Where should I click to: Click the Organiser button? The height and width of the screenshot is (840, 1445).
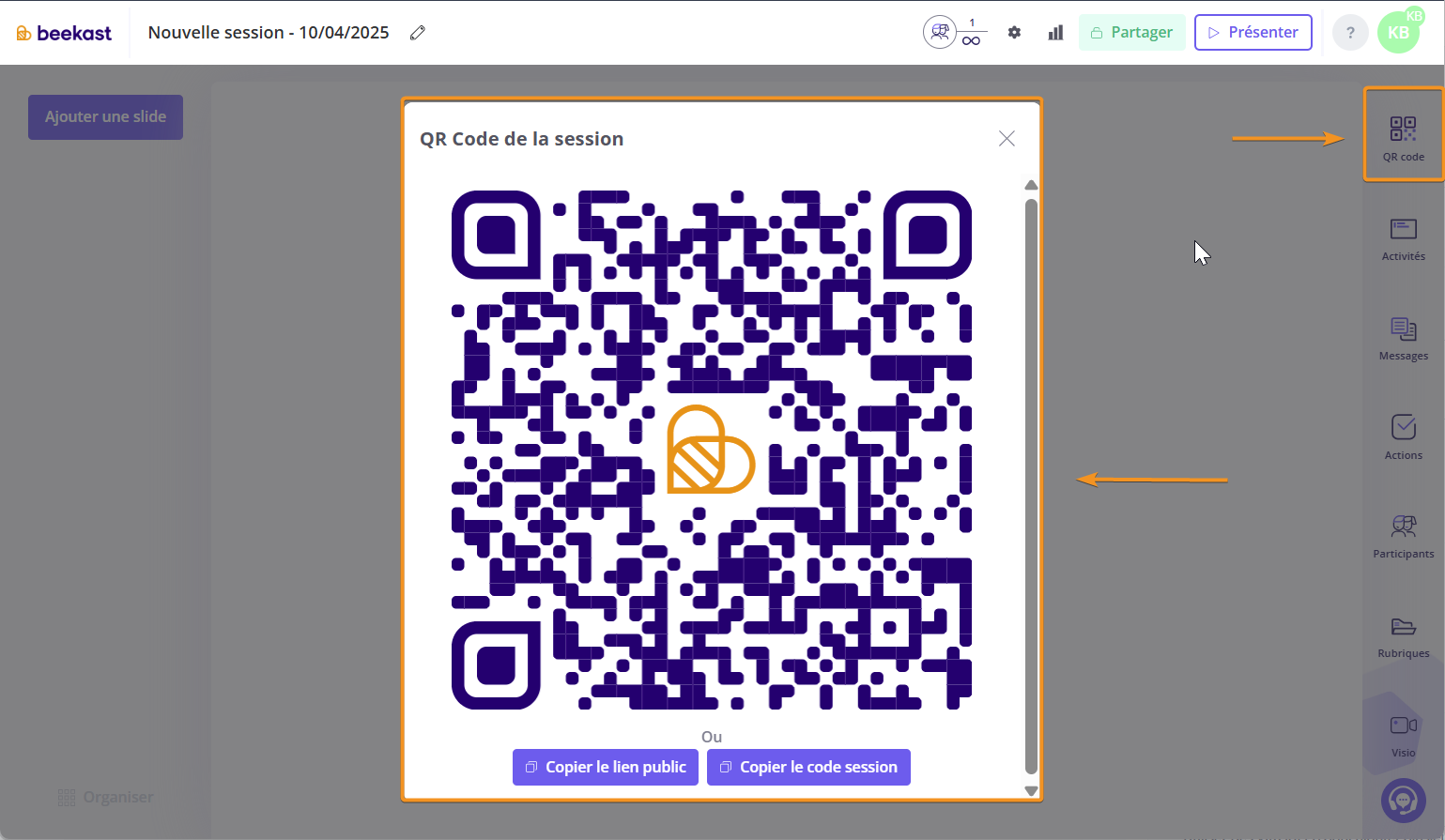(x=105, y=797)
